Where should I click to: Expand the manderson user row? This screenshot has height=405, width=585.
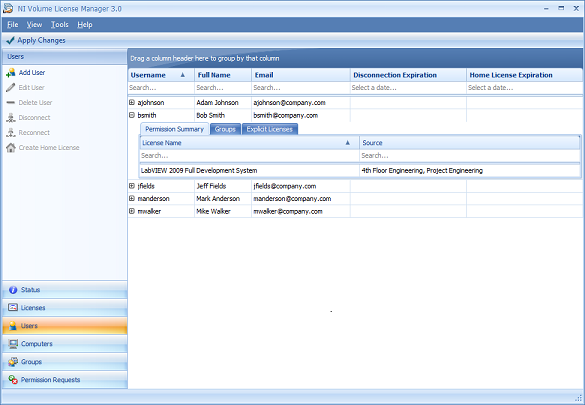tap(132, 198)
